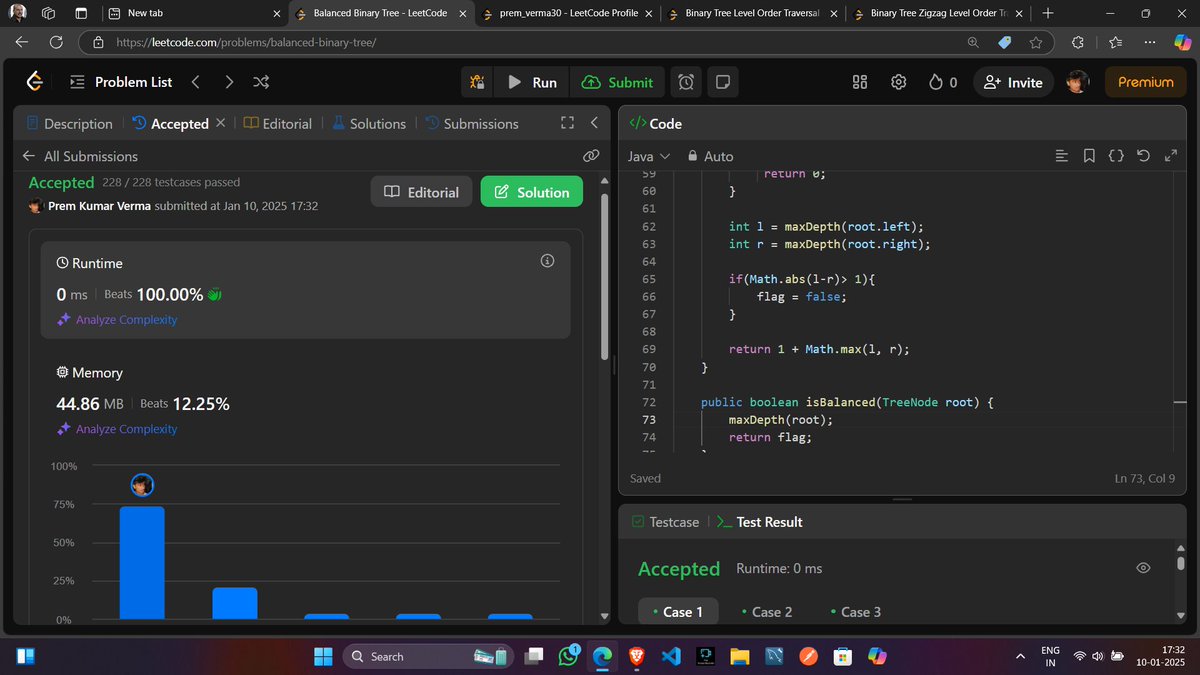Viewport: 1200px width, 675px height.
Task: Expand the code editor fullscreen icon
Action: pyautogui.click(x=1172, y=156)
